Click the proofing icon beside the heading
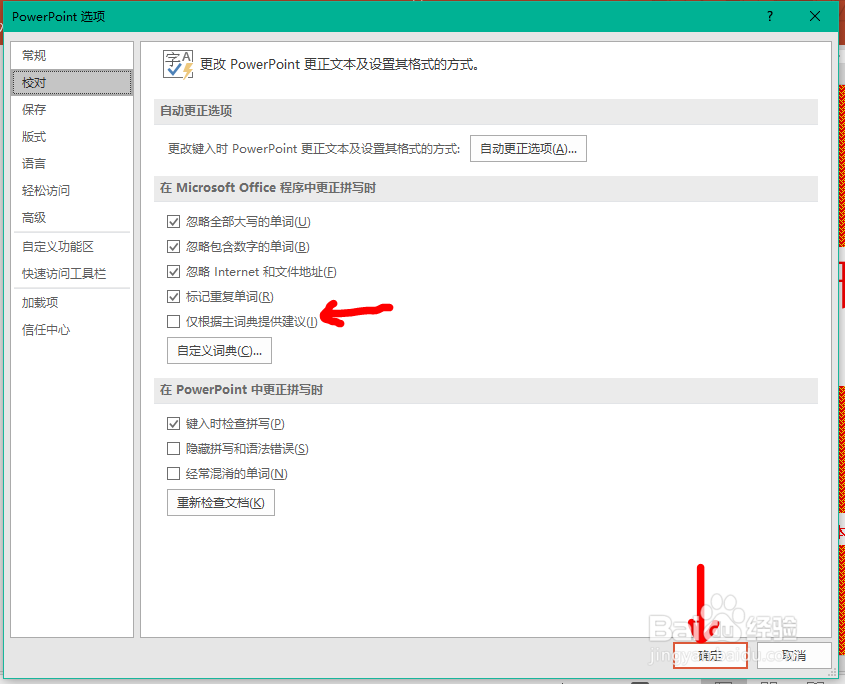The image size is (845, 684). pyautogui.click(x=178, y=65)
